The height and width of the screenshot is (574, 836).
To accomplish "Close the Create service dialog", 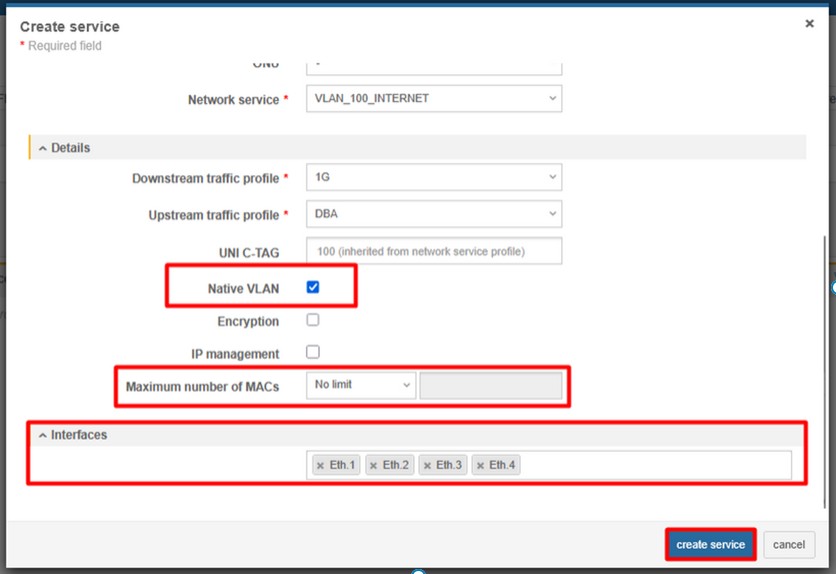I will pos(809,23).
